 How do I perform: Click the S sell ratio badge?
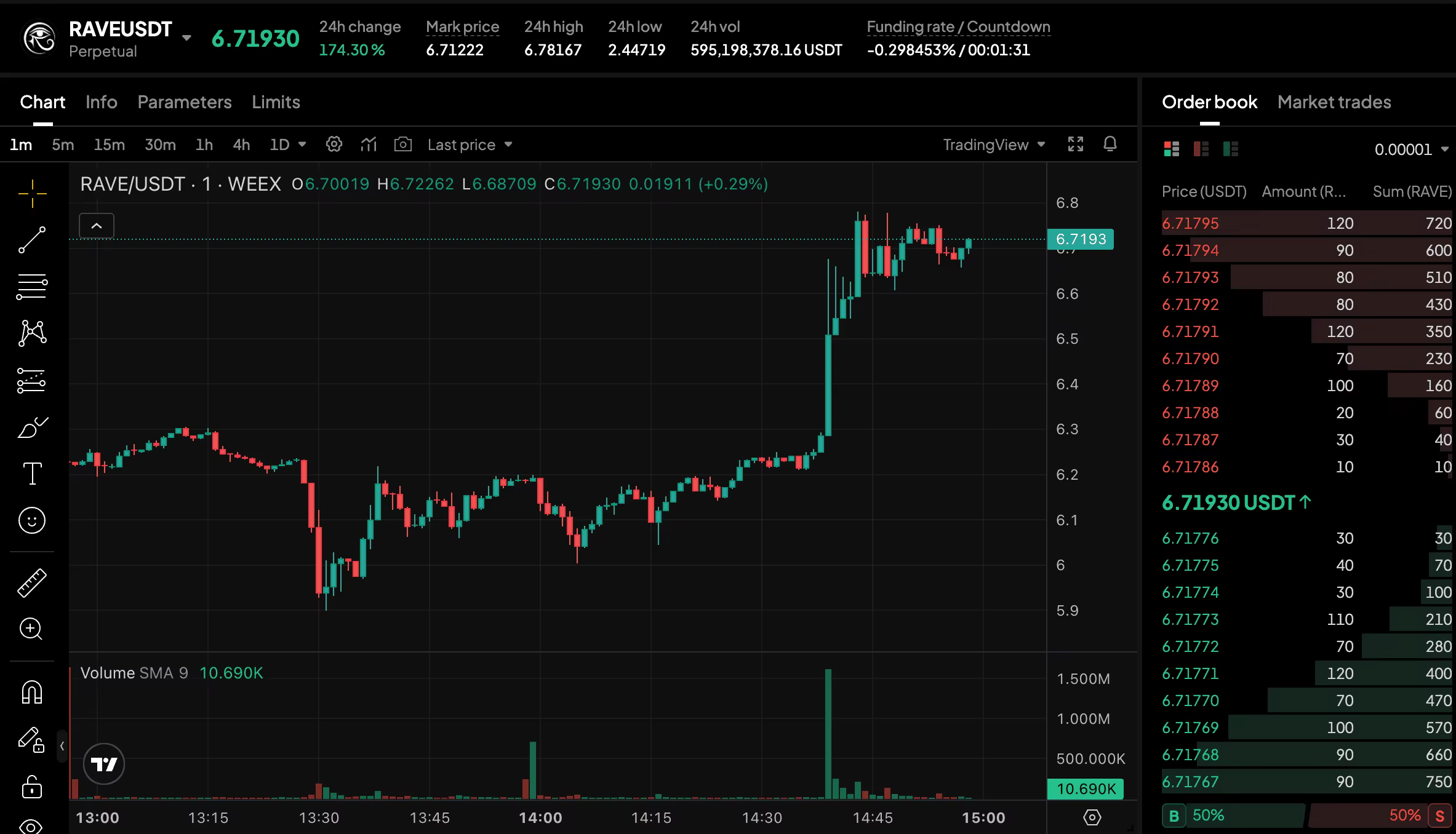pos(1439,816)
